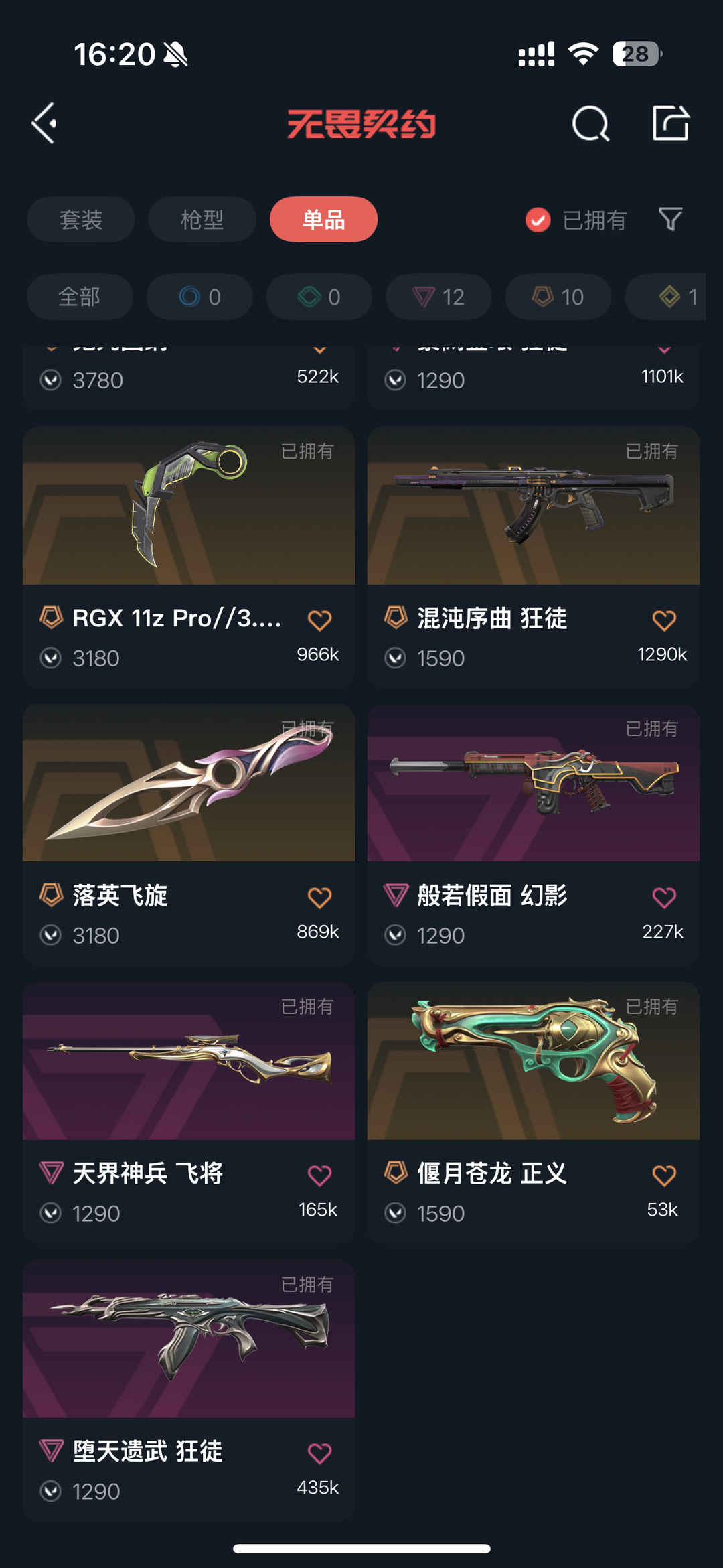The image size is (723, 1568).
Task: Tap heart icon on 混沌序曲 狂徒
Action: (x=664, y=620)
